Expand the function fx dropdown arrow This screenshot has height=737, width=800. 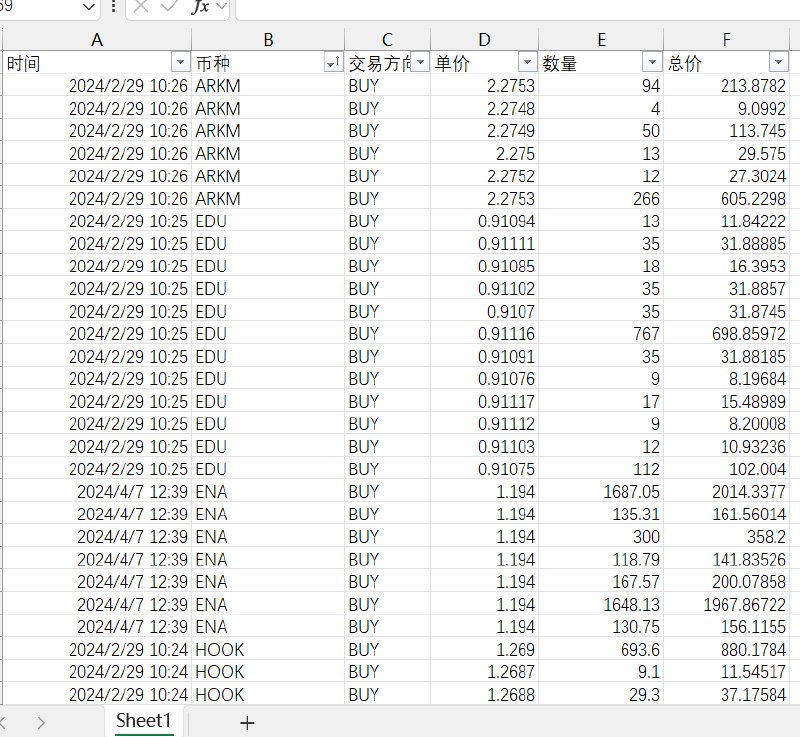(221, 7)
